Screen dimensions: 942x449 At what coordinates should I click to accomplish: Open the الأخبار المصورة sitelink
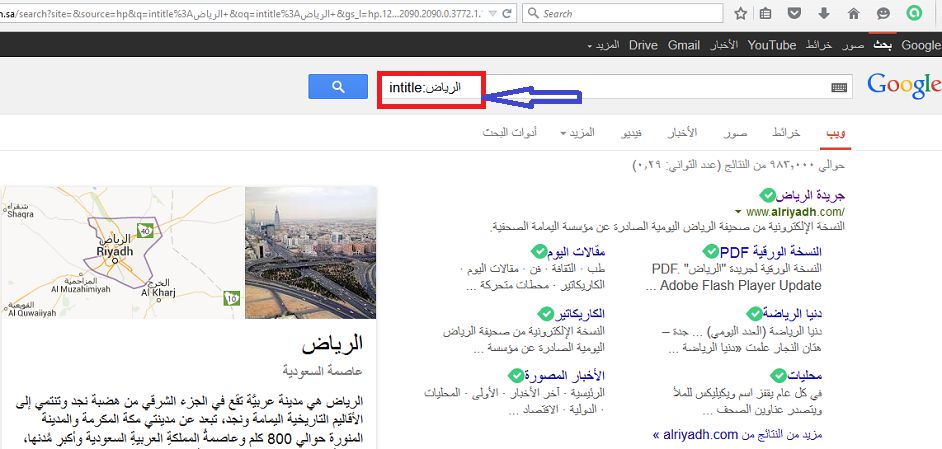(565, 376)
